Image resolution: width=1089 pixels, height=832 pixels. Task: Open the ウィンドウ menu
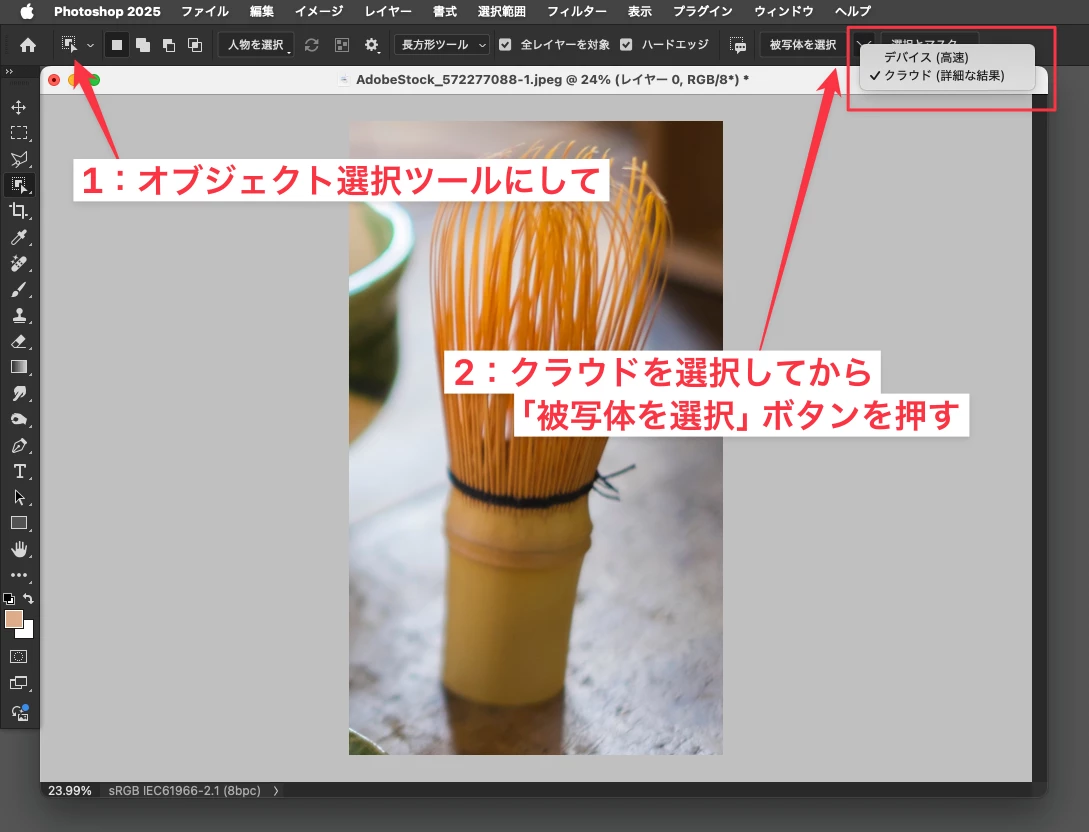tap(784, 11)
